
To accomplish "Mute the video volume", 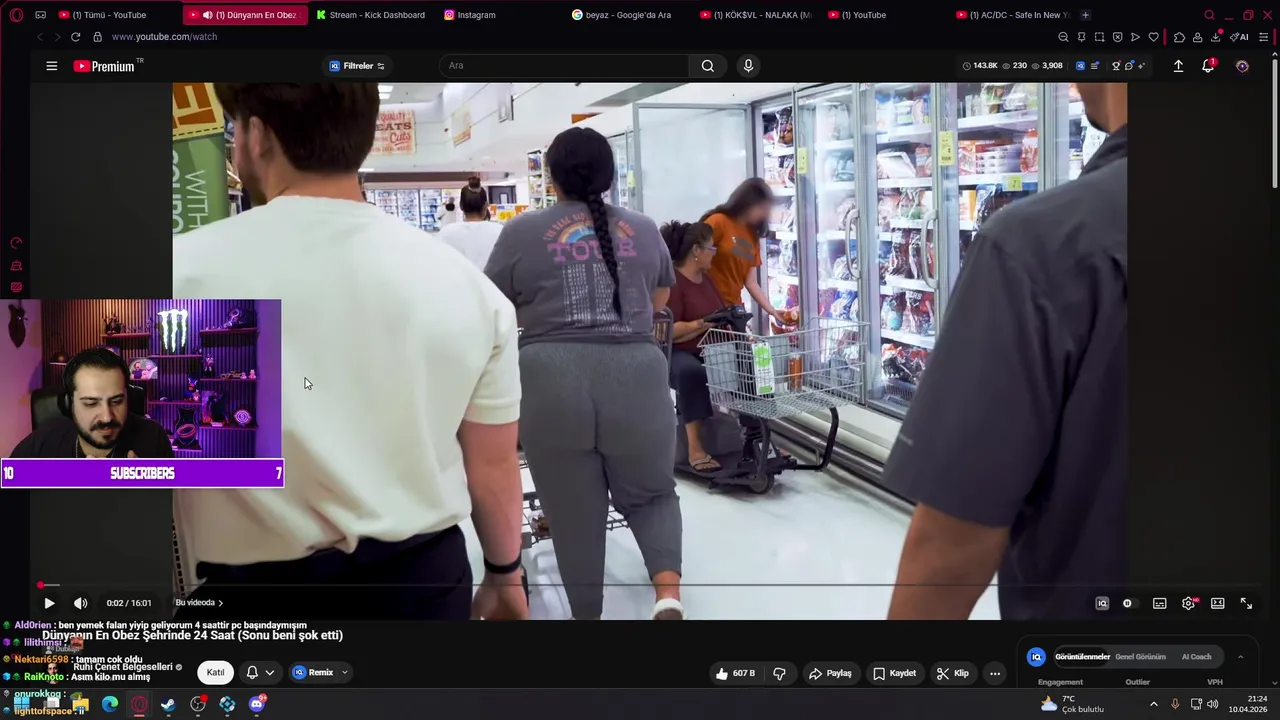I will [81, 603].
